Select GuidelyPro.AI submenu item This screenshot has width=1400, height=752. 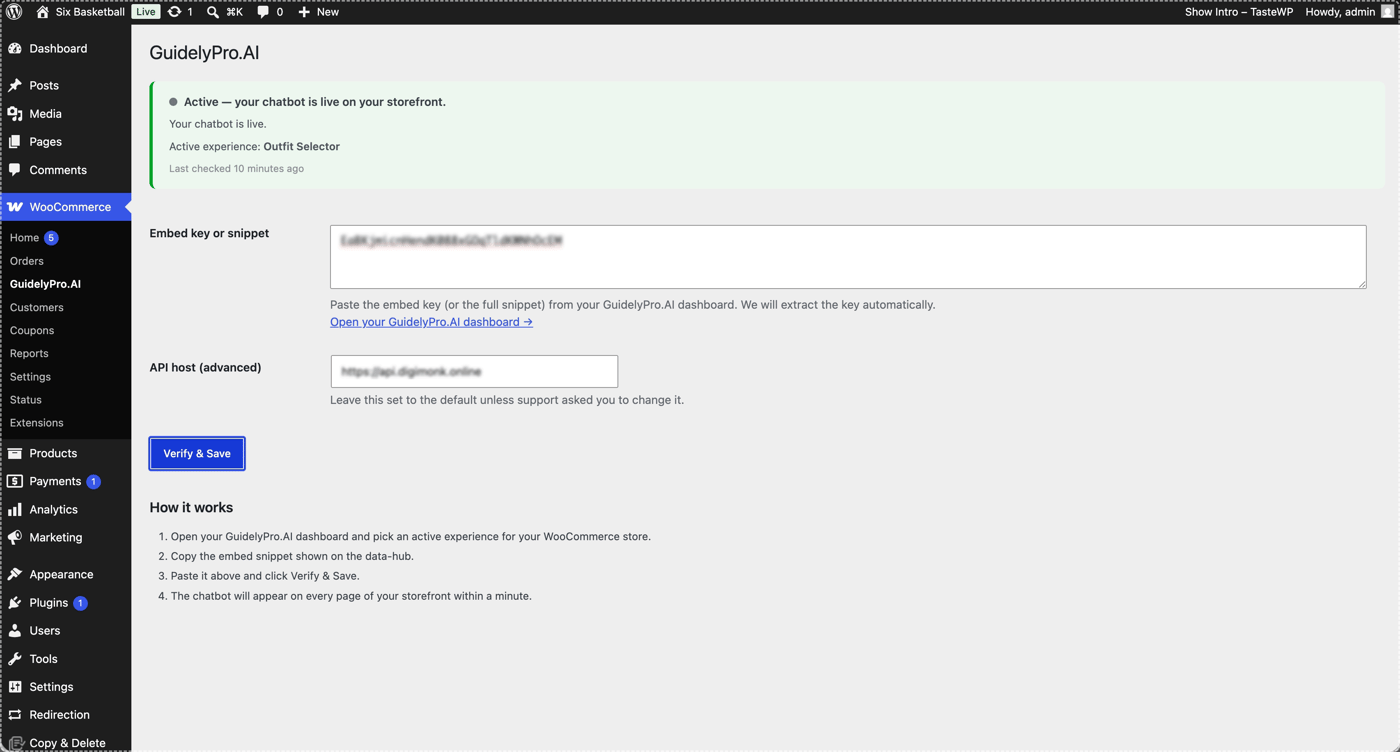click(x=45, y=284)
